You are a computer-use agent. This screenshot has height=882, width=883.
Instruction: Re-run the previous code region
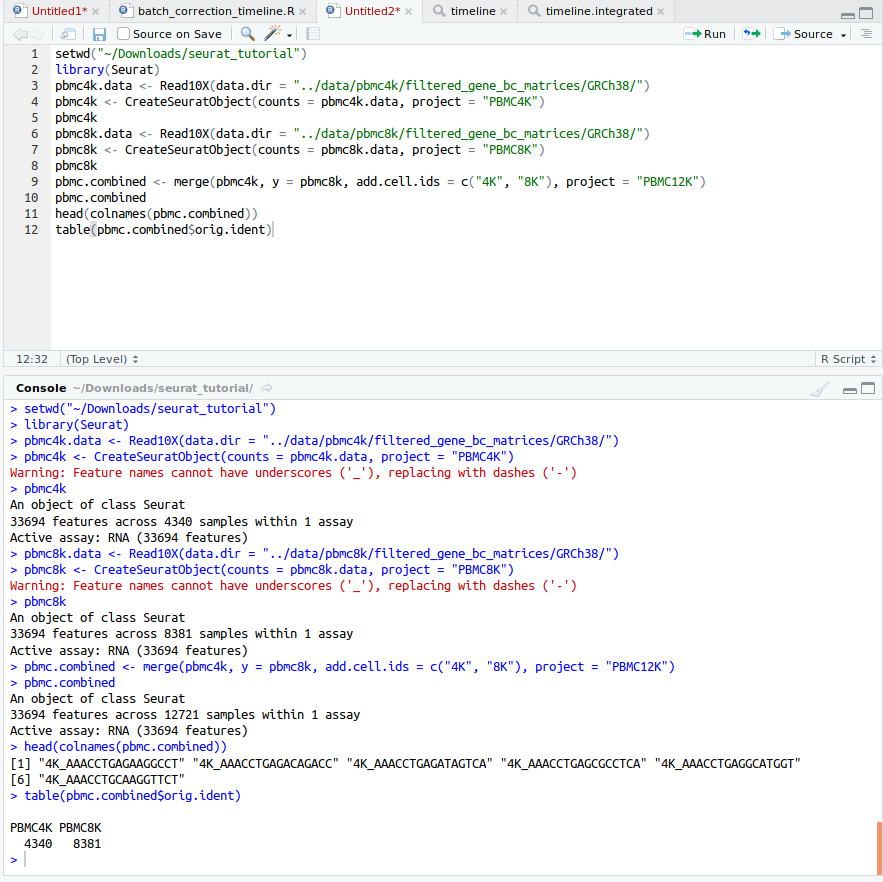pyautogui.click(x=750, y=33)
